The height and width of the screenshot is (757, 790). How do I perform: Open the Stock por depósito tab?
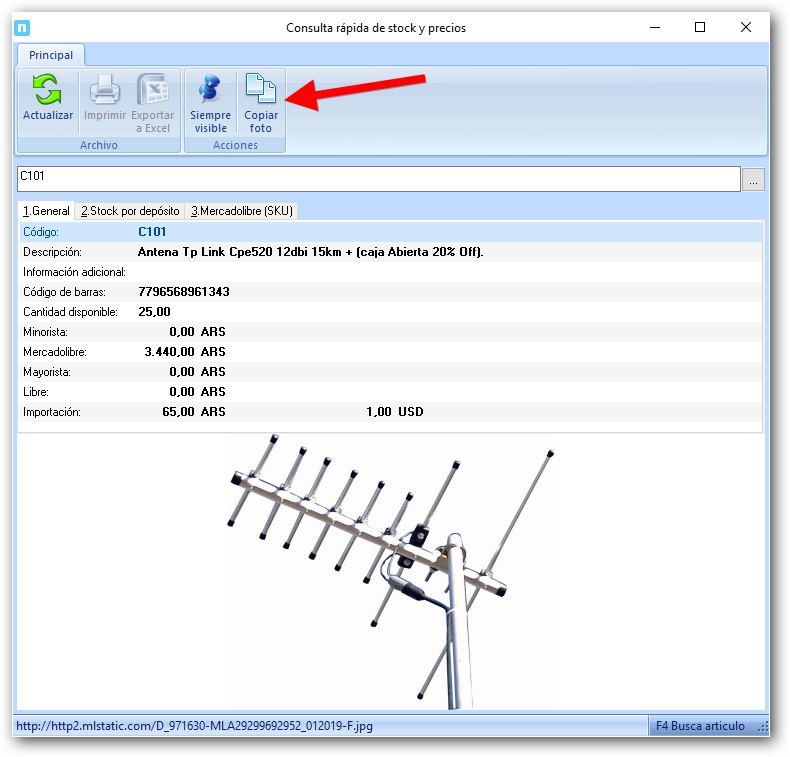(x=130, y=211)
